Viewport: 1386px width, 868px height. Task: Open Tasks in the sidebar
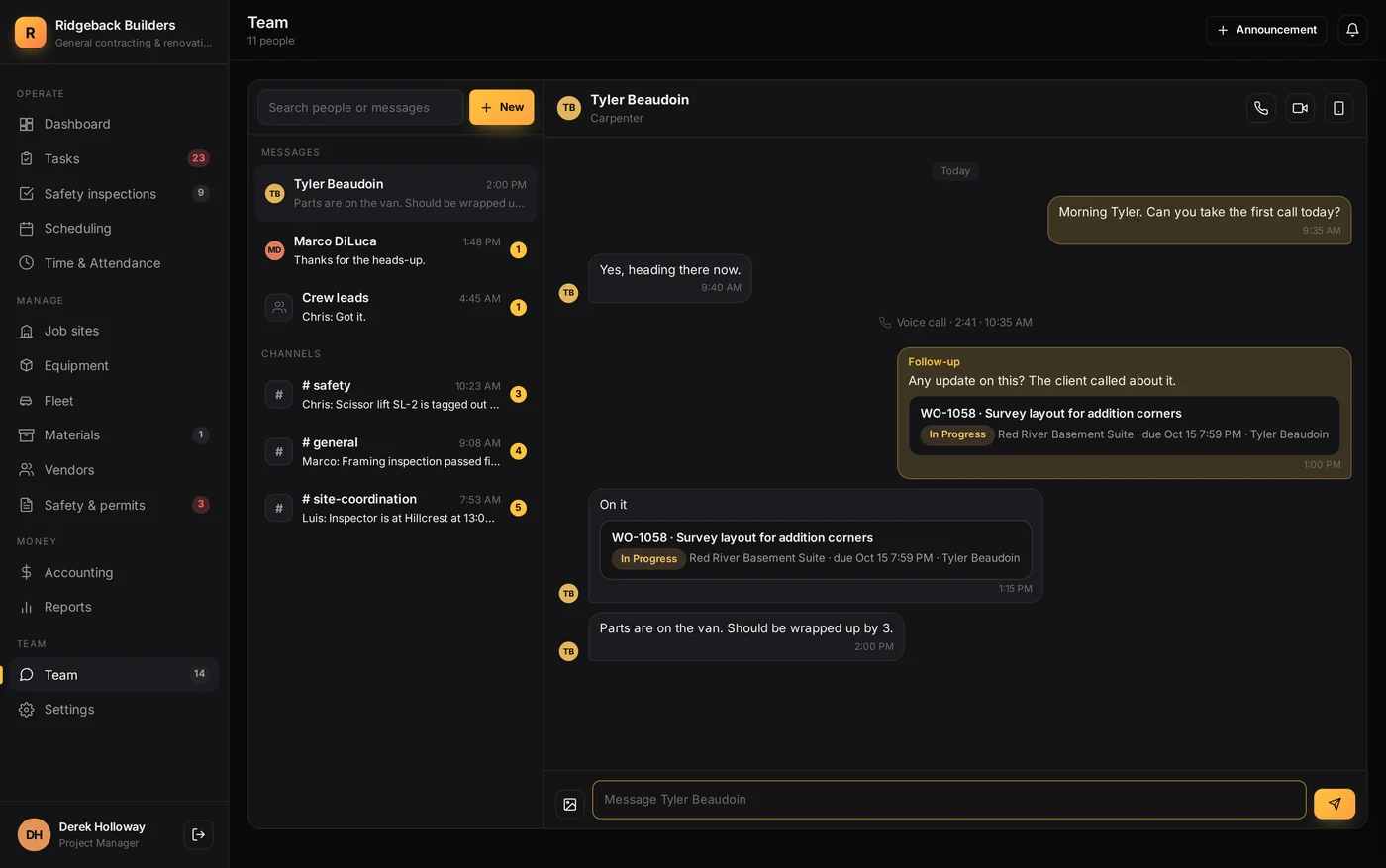tap(114, 158)
